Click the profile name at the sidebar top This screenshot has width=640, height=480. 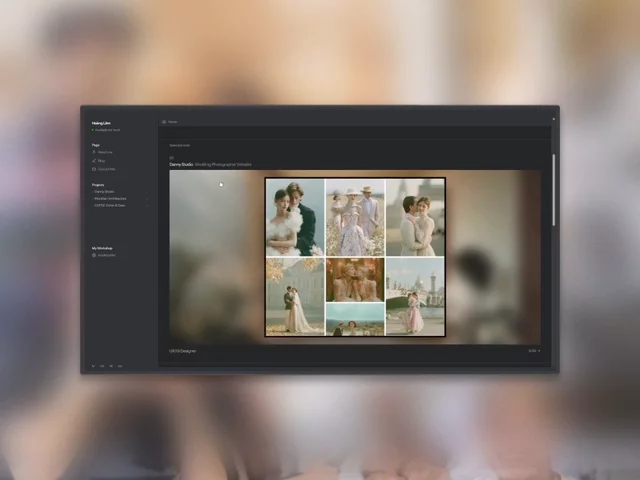click(x=101, y=123)
